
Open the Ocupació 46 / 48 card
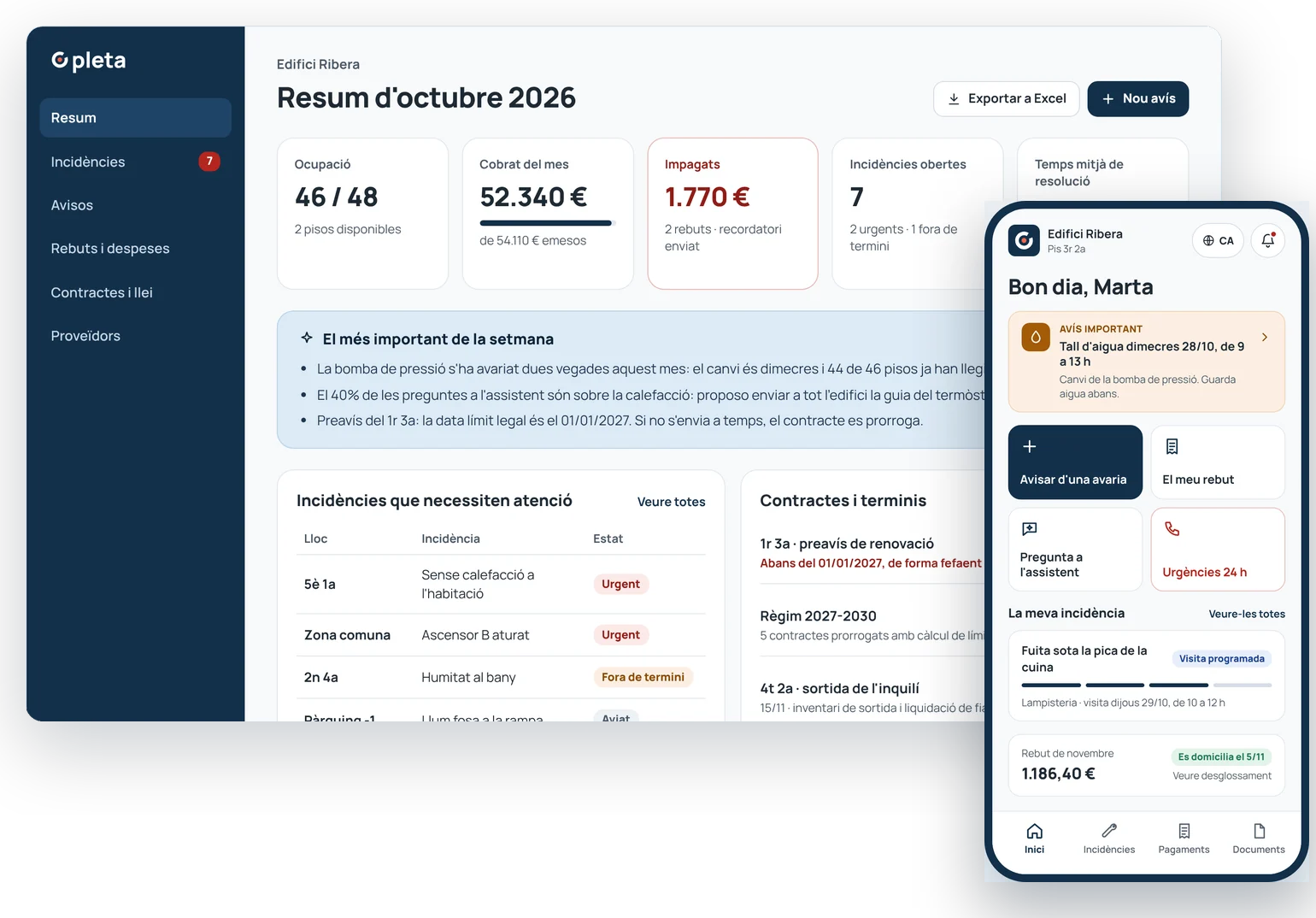(362, 214)
